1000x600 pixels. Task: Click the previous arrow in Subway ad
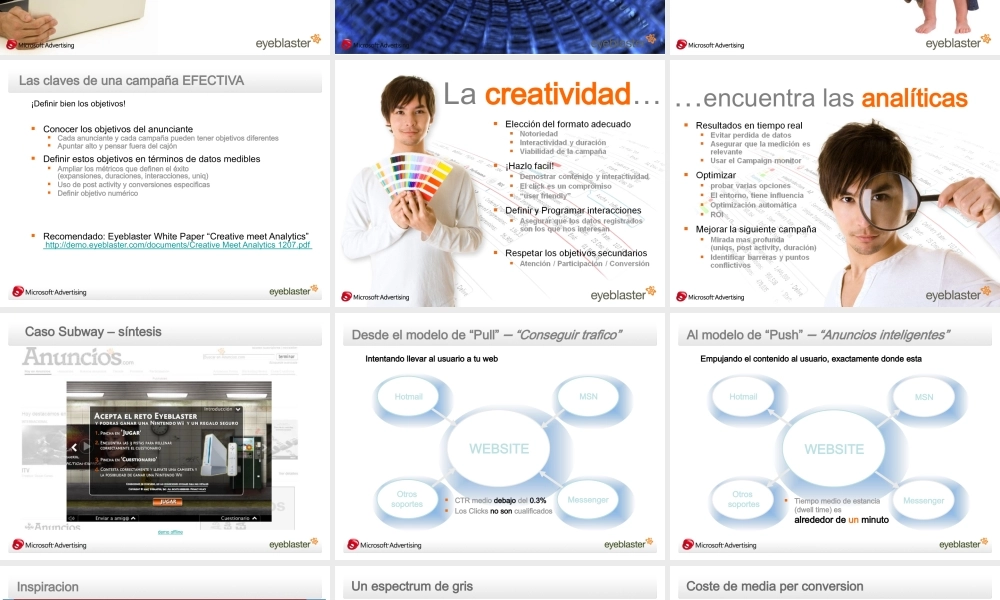73,447
